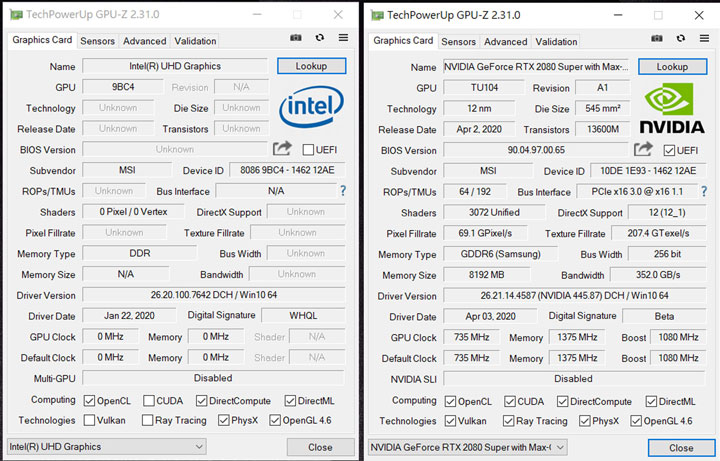This screenshot has width=720, height=461.
Task: Click Shaders value 3072 Unified
Action: 494,213
